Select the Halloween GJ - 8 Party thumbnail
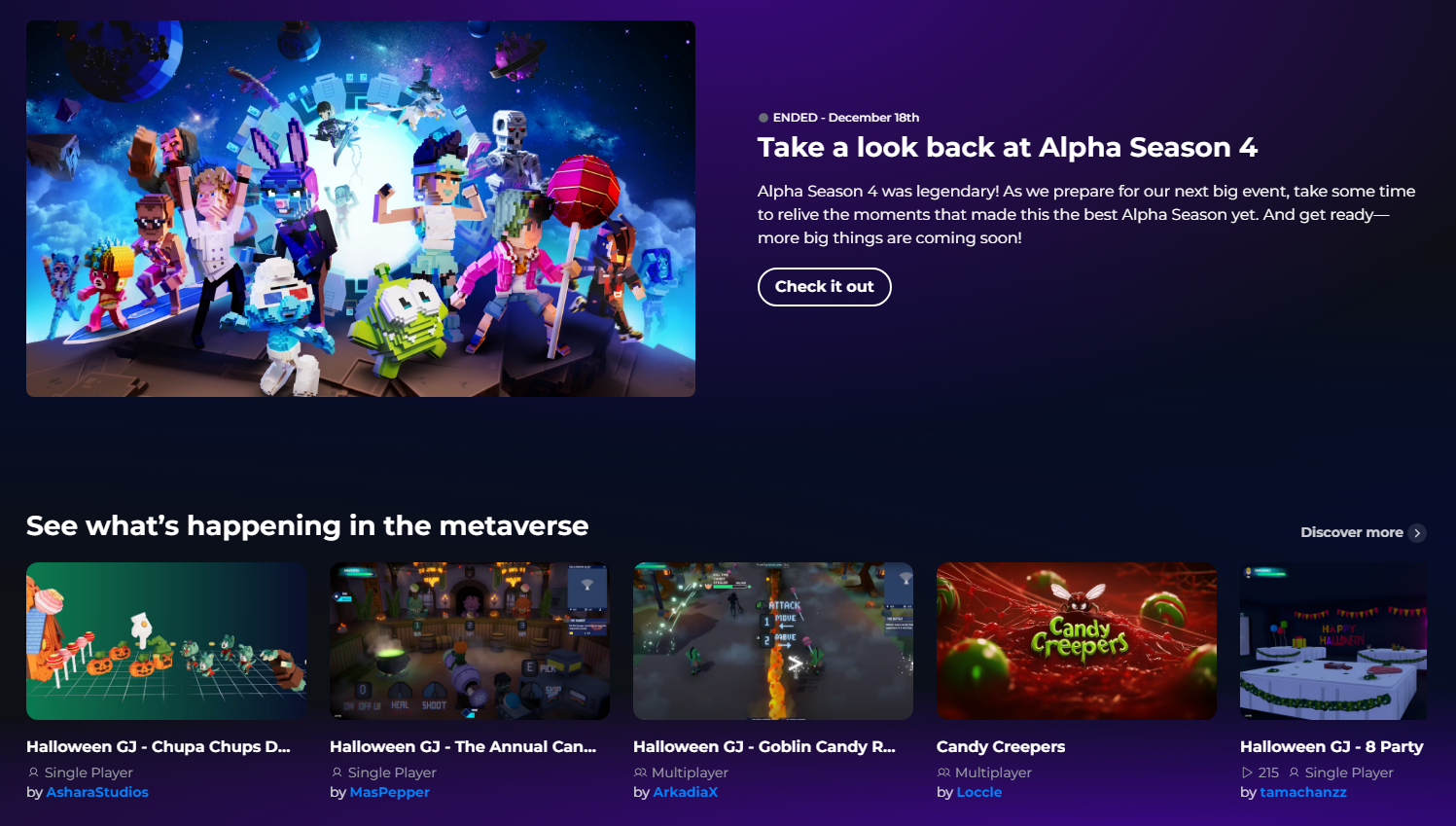This screenshot has height=826, width=1456. (1333, 641)
